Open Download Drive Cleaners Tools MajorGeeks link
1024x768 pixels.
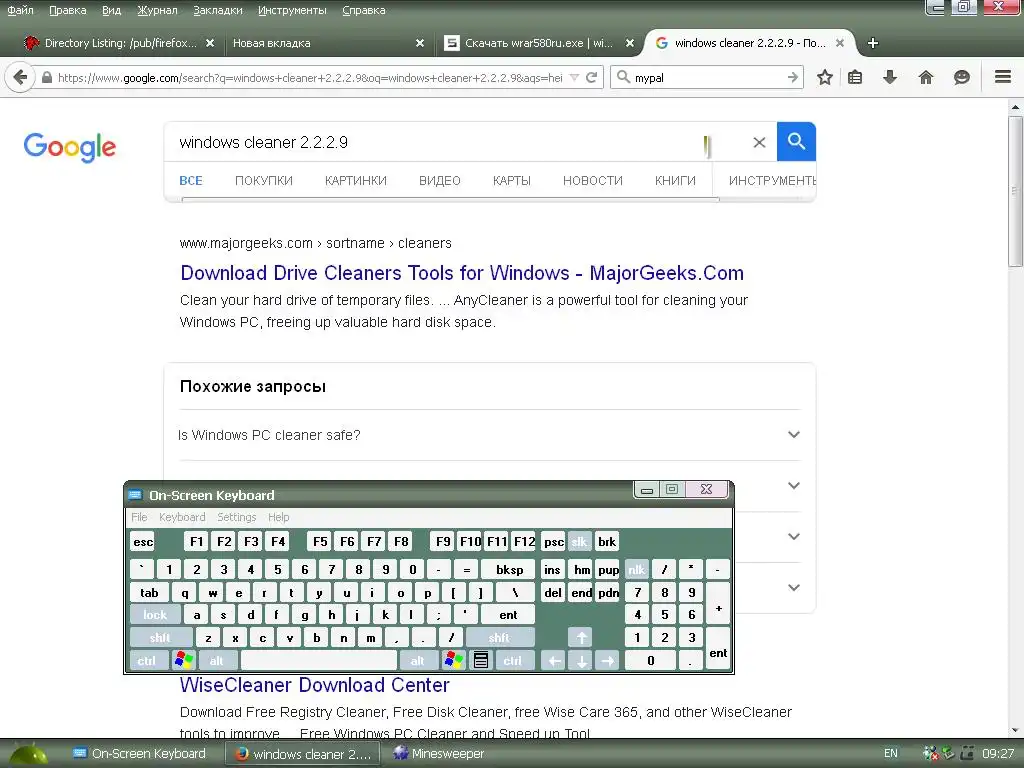point(462,273)
